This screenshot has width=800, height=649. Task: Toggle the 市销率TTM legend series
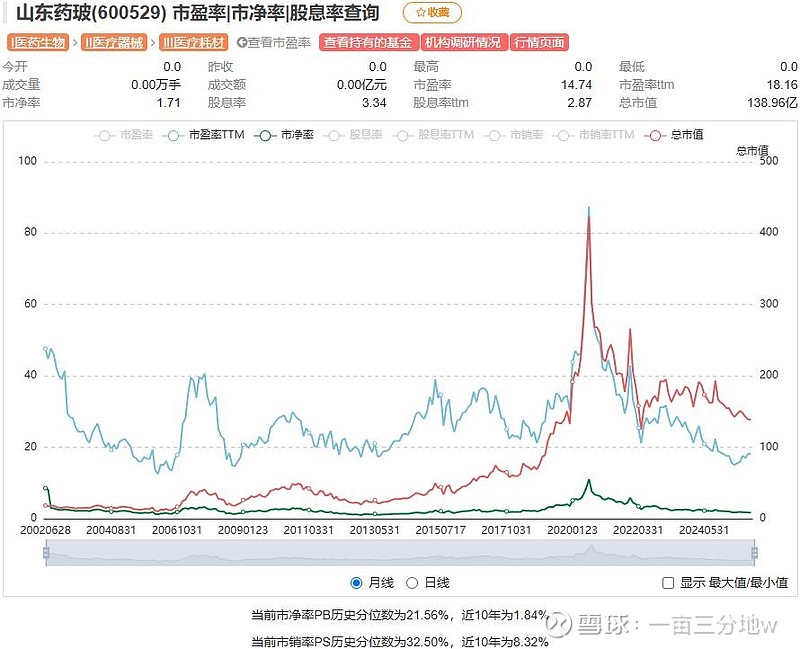pos(593,135)
